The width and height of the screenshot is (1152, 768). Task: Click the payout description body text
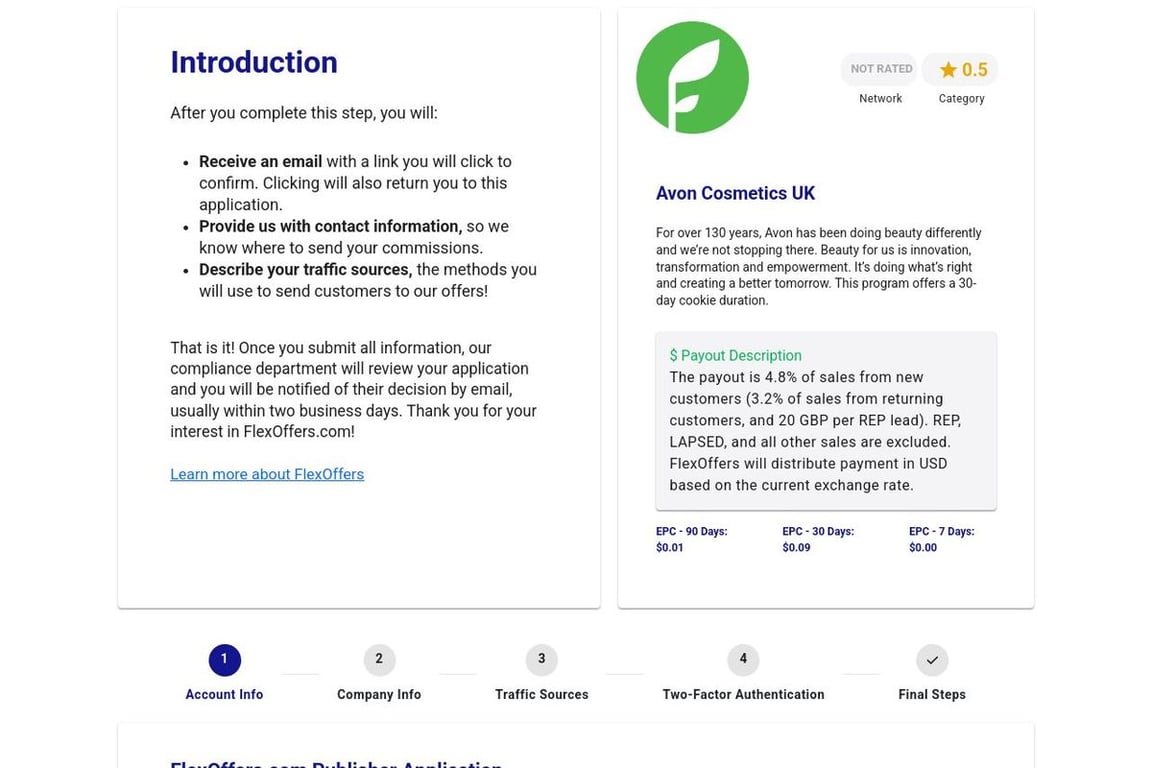816,431
